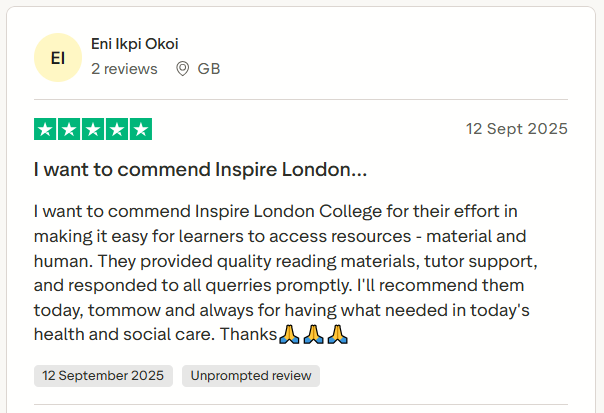Click the "2 reviews" count
This screenshot has height=413, width=604.
124,69
